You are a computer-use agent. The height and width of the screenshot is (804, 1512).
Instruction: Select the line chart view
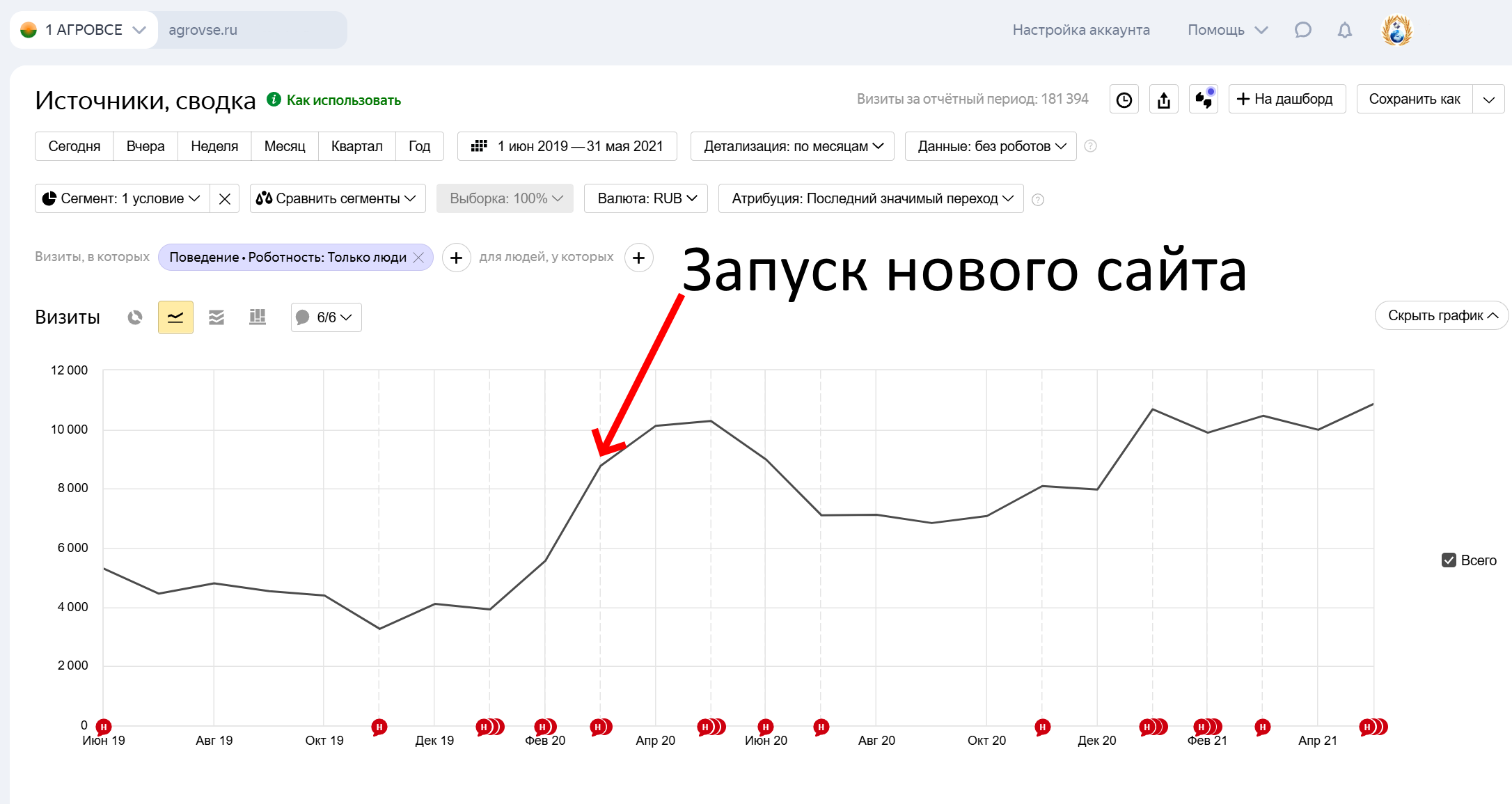click(x=175, y=317)
